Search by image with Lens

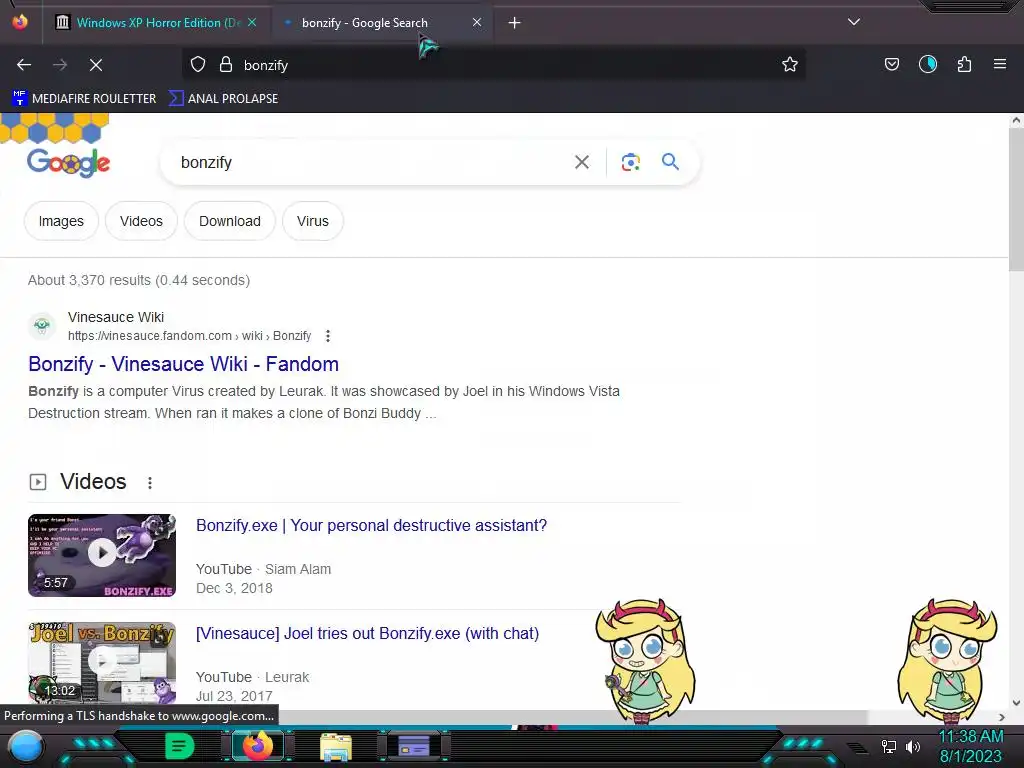(630, 162)
